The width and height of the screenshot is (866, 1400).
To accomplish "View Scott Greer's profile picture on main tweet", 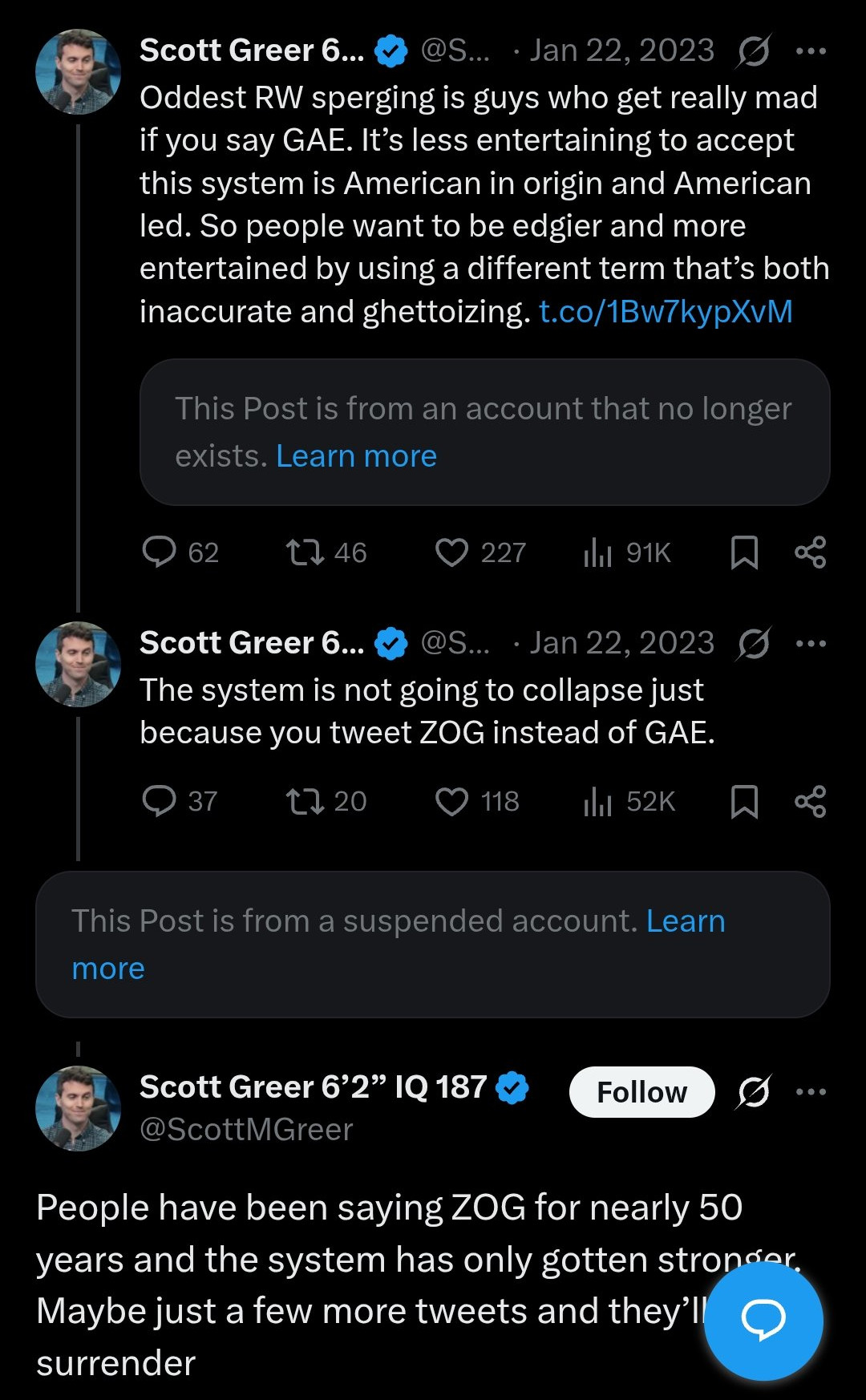I will pos(79,1108).
